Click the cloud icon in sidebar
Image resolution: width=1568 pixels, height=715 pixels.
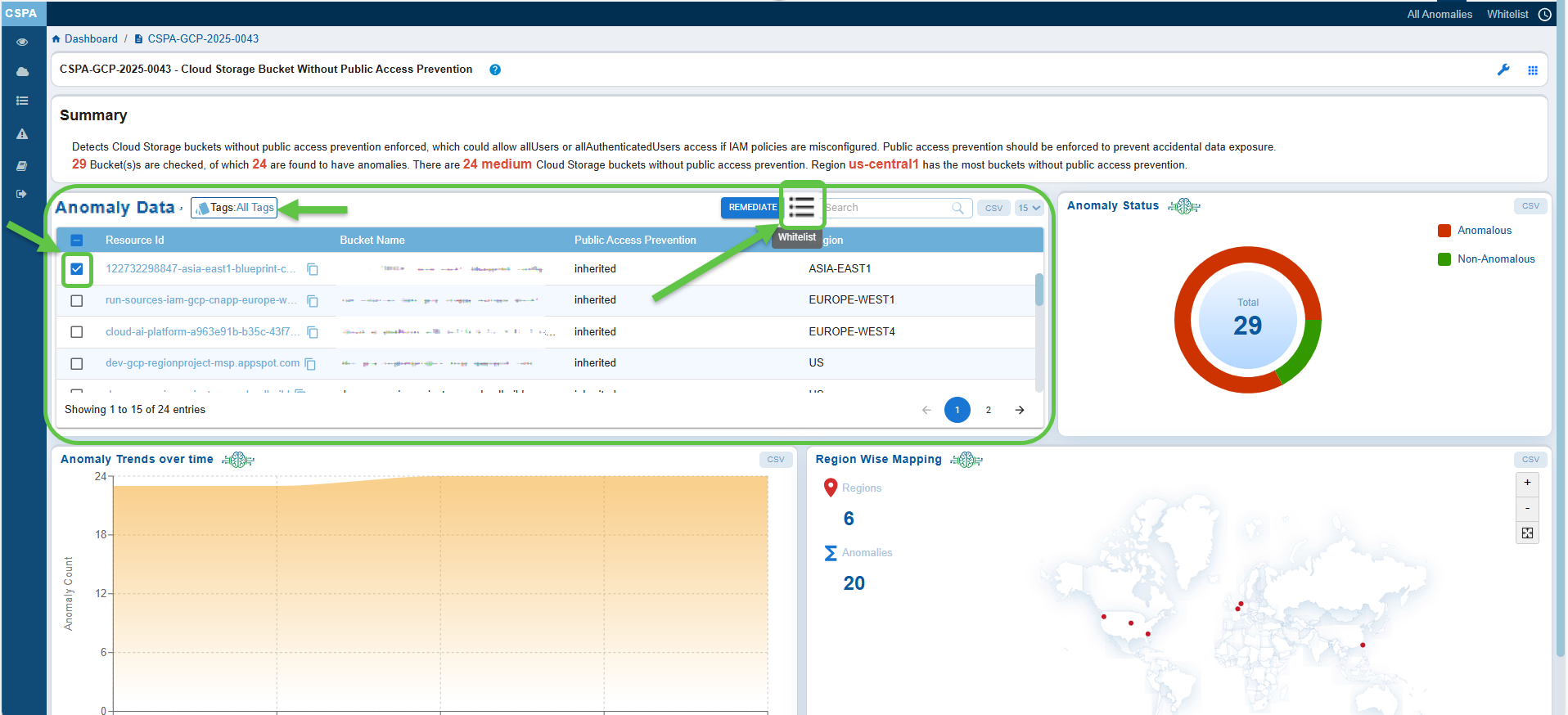pos(22,72)
